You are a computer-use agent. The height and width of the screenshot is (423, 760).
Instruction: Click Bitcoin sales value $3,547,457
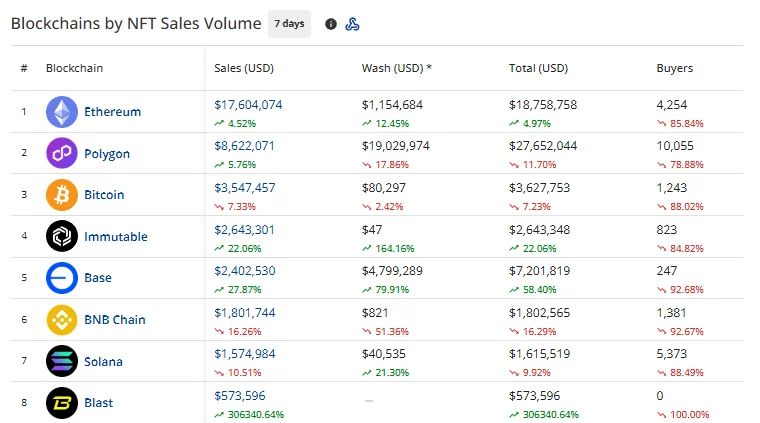point(245,188)
